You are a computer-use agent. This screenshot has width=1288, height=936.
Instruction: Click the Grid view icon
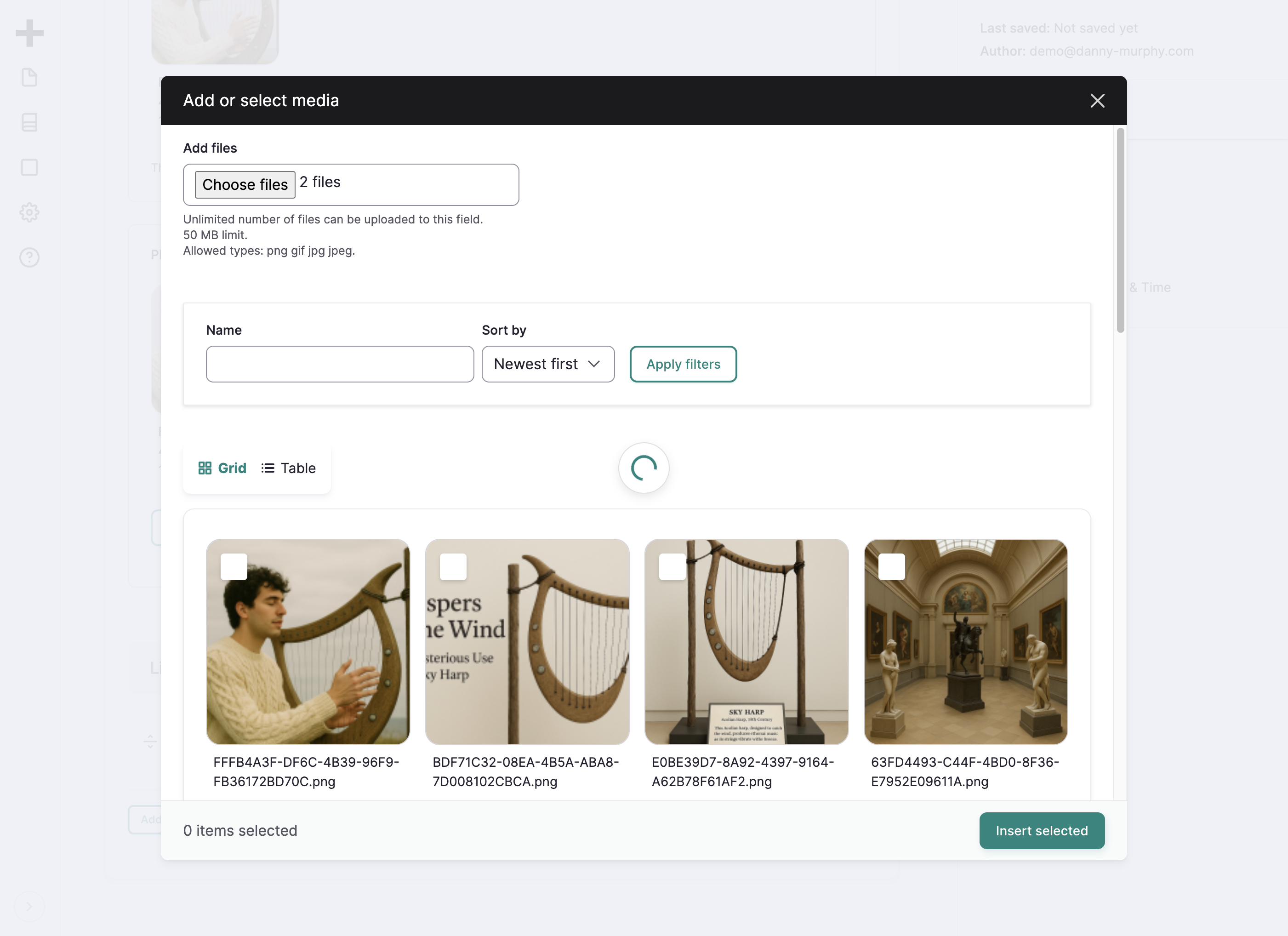(205, 468)
